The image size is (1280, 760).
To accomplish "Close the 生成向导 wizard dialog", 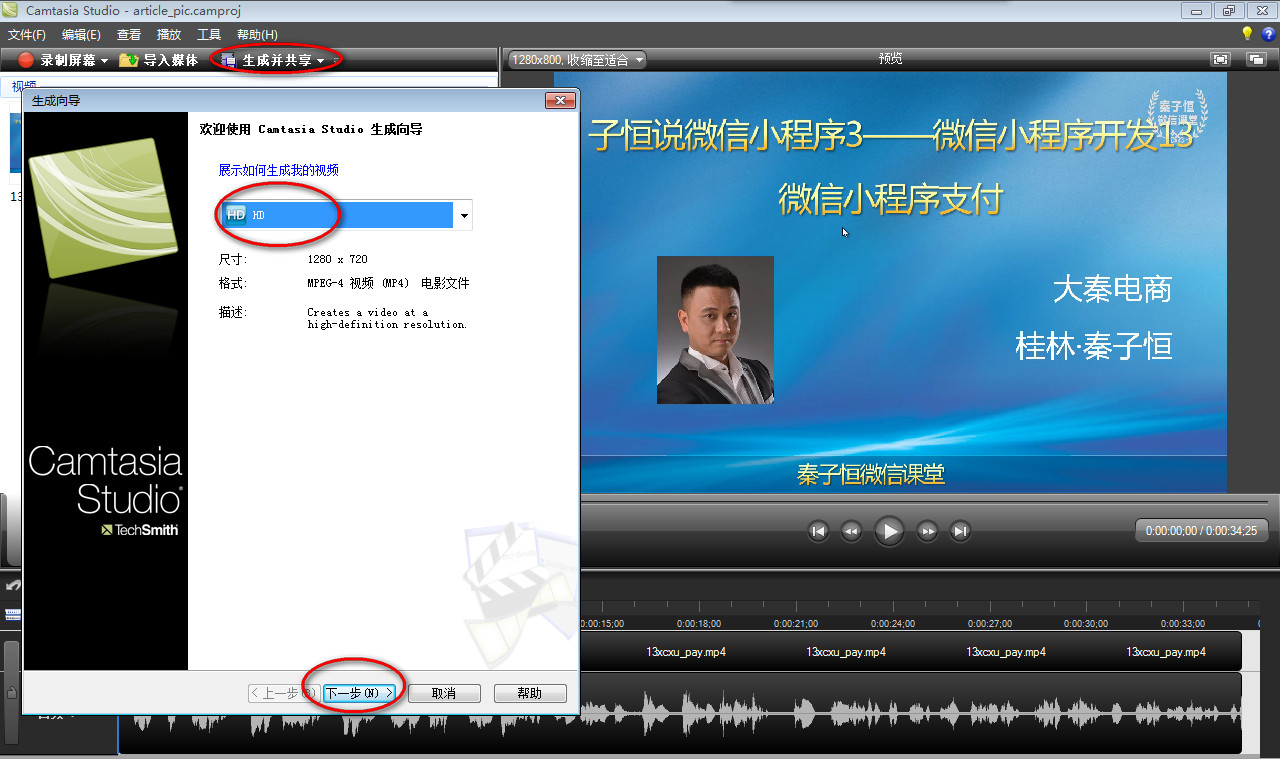I will coord(559,100).
